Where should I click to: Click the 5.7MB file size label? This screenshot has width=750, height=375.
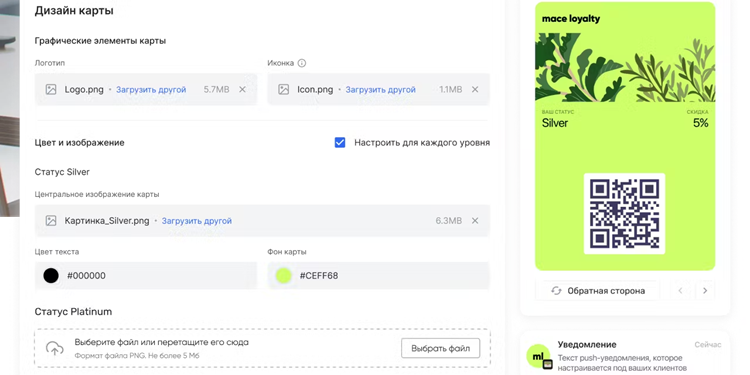pos(216,89)
